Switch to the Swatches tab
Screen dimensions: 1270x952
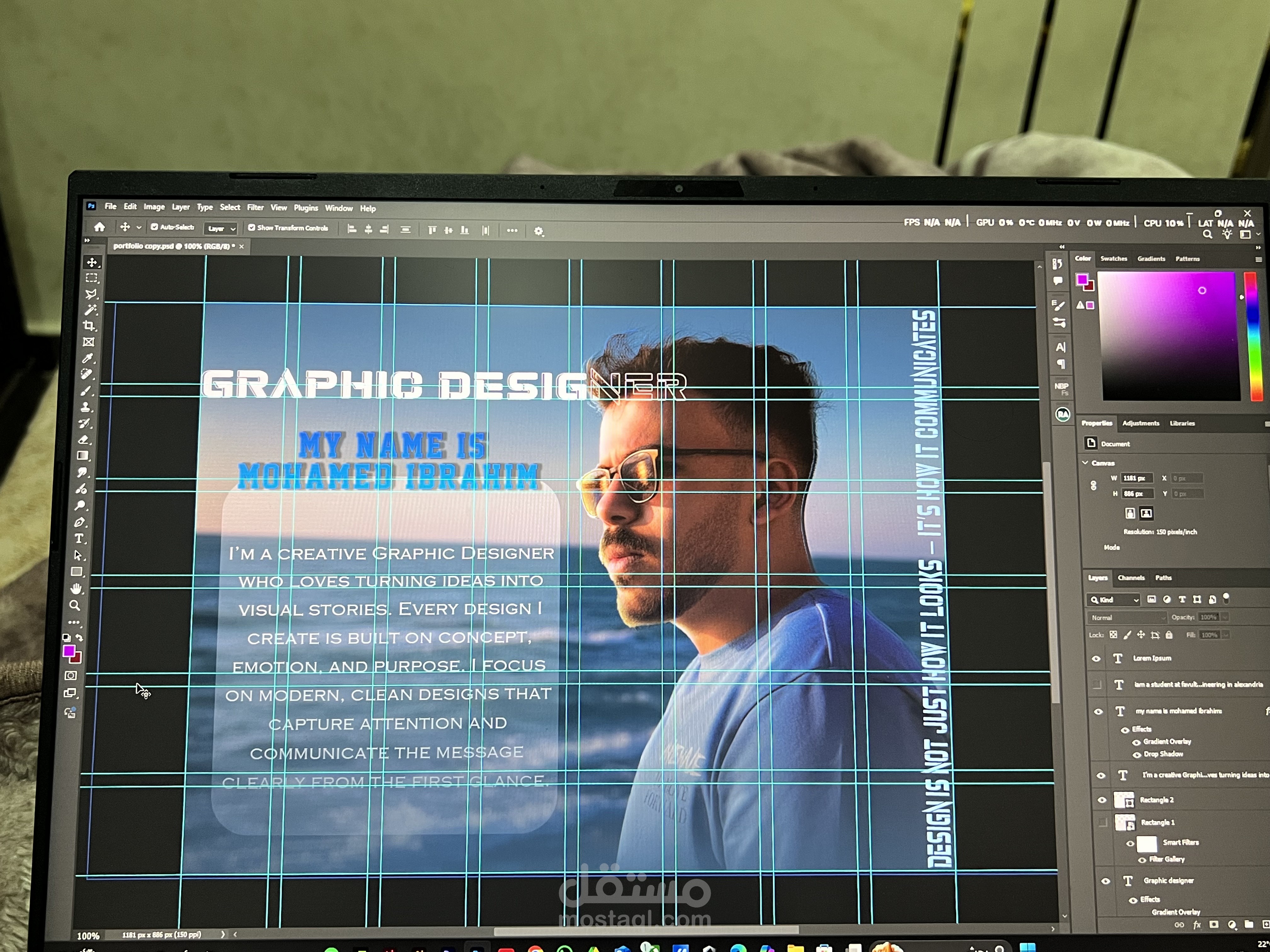[1113, 259]
